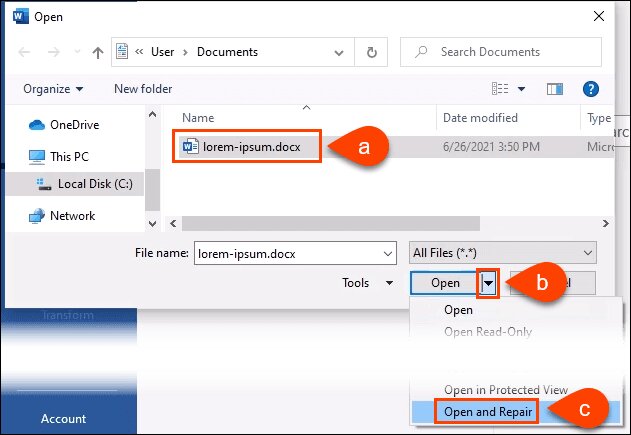Sort files by Name column header
Screen dimensions: 631x435
(x=198, y=118)
